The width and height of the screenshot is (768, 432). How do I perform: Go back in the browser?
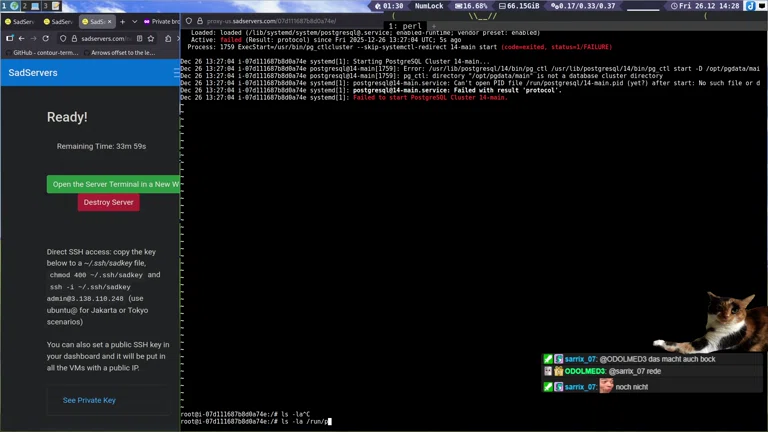click(x=22, y=38)
